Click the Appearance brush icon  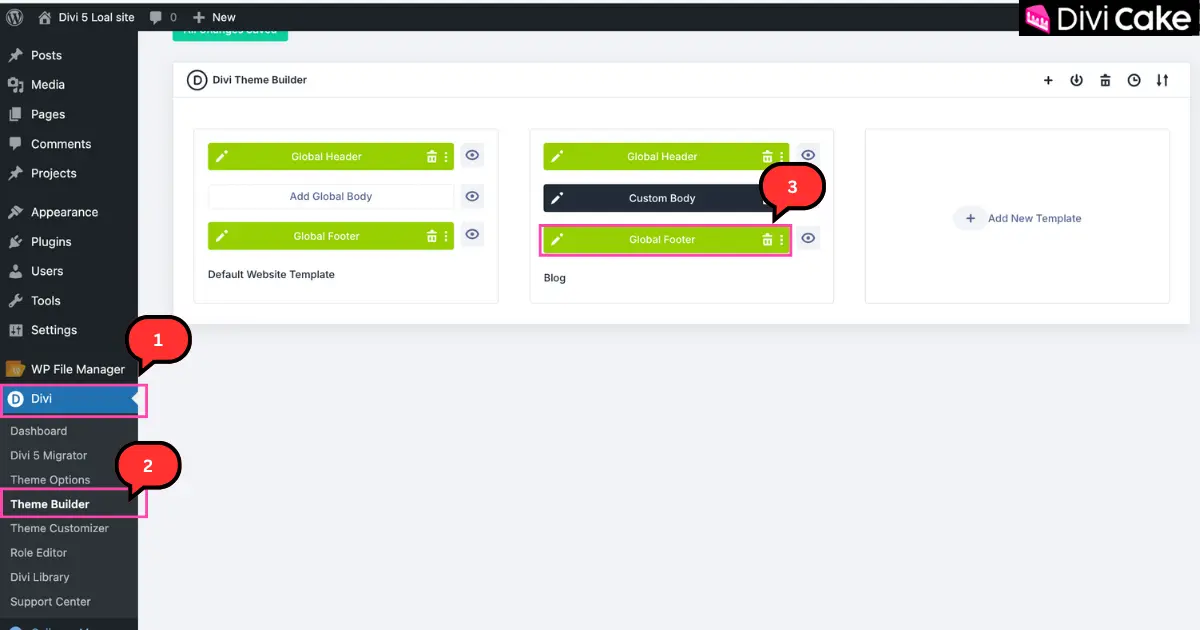(x=15, y=212)
